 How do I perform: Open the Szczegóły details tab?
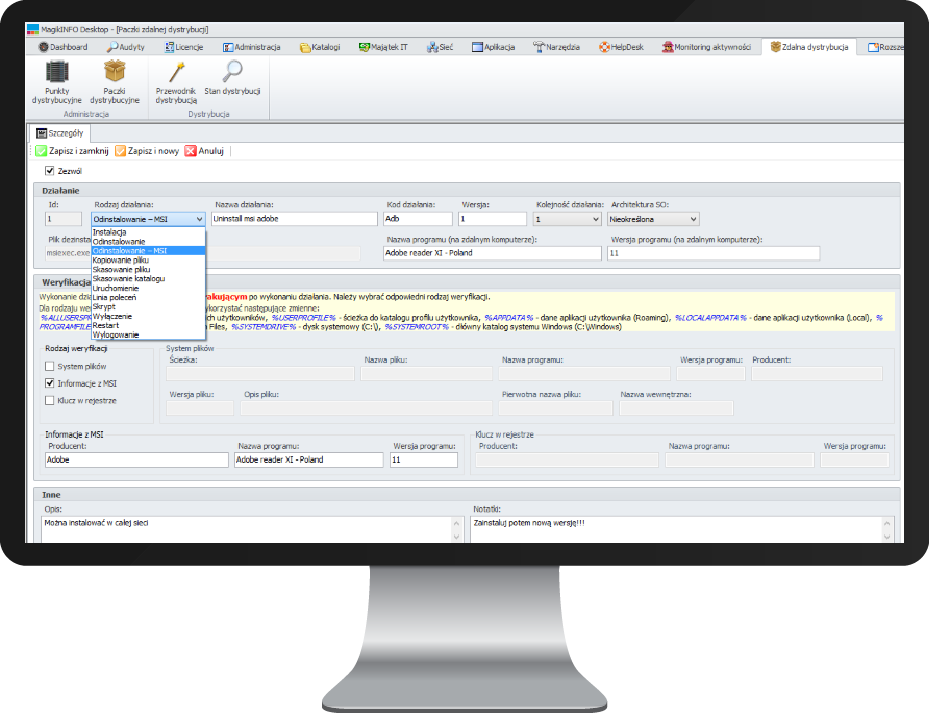click(60, 133)
